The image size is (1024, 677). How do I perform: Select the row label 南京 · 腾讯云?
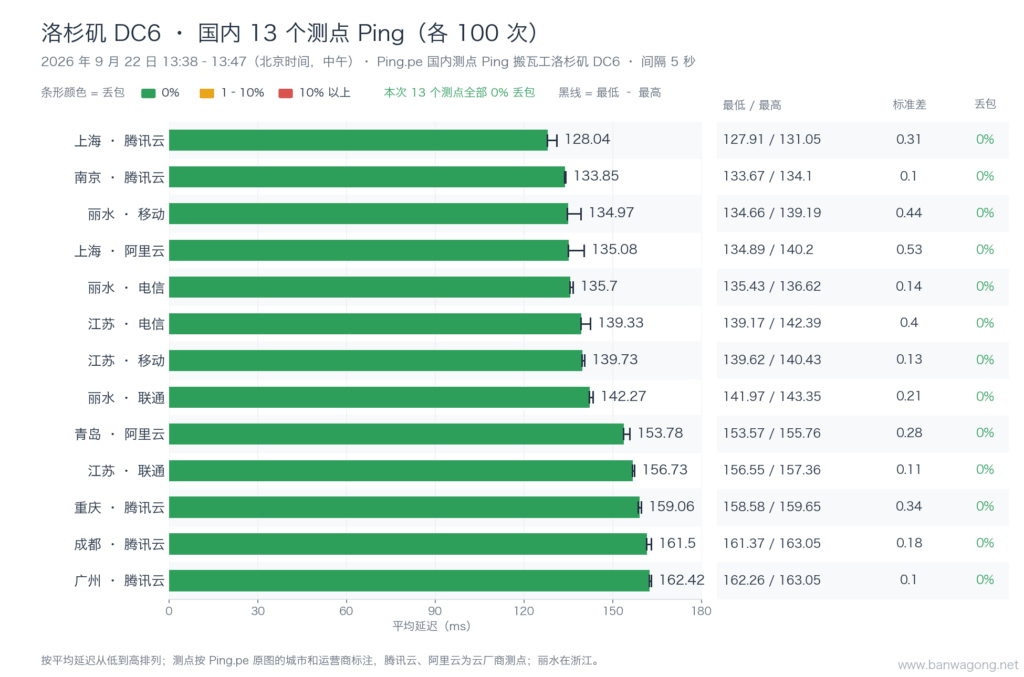tap(119, 177)
